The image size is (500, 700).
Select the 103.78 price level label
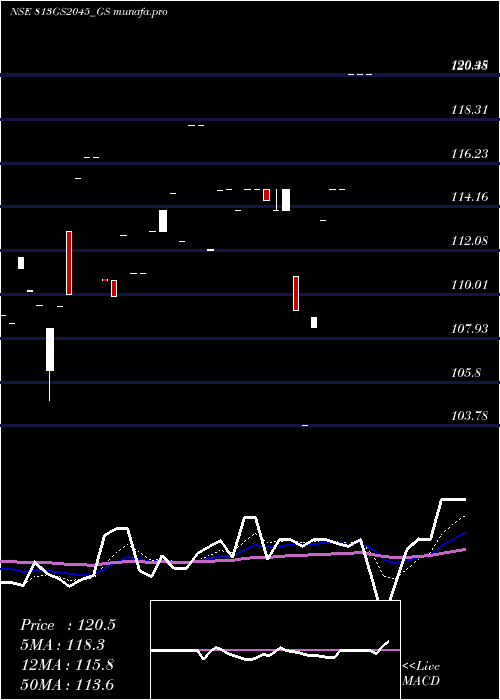469,416
